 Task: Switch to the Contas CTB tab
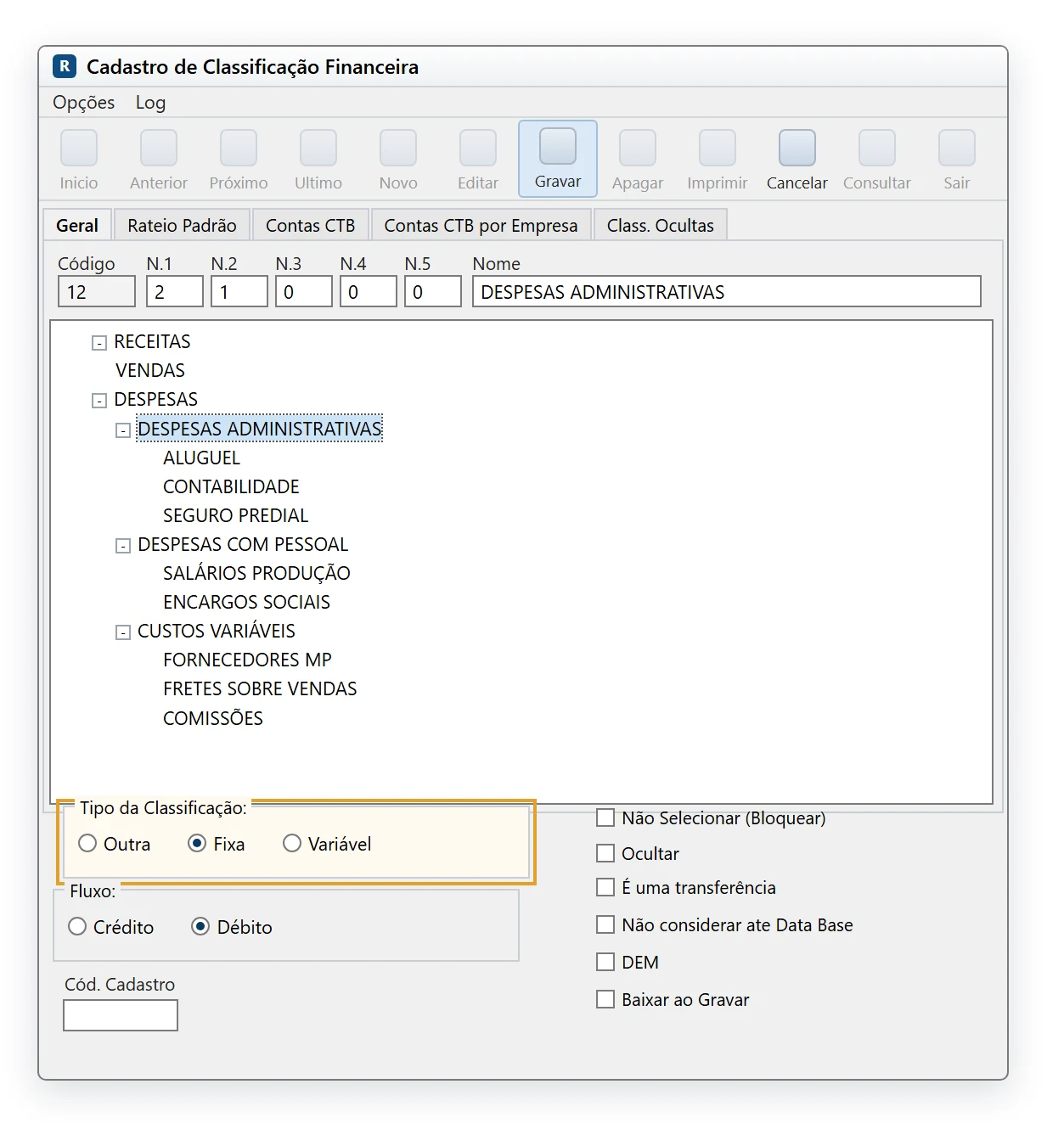pos(310,225)
